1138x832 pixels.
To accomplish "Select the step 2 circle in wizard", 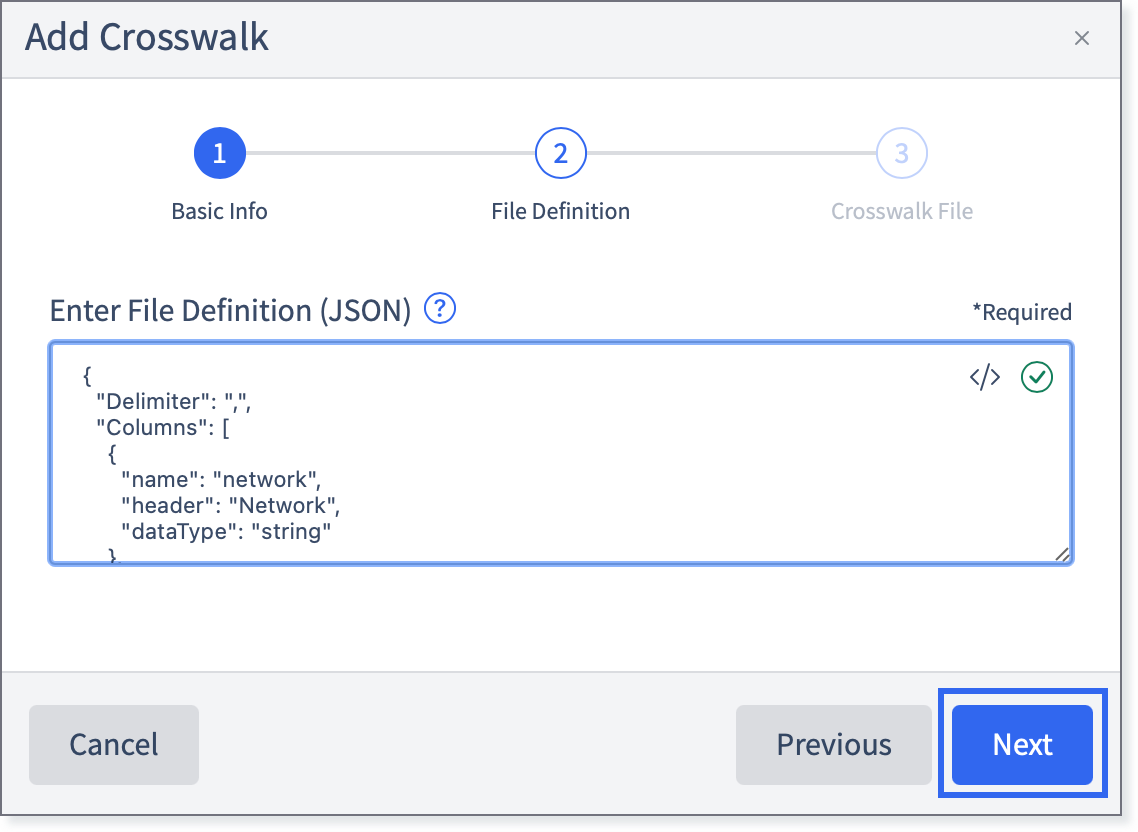I will pos(560,153).
